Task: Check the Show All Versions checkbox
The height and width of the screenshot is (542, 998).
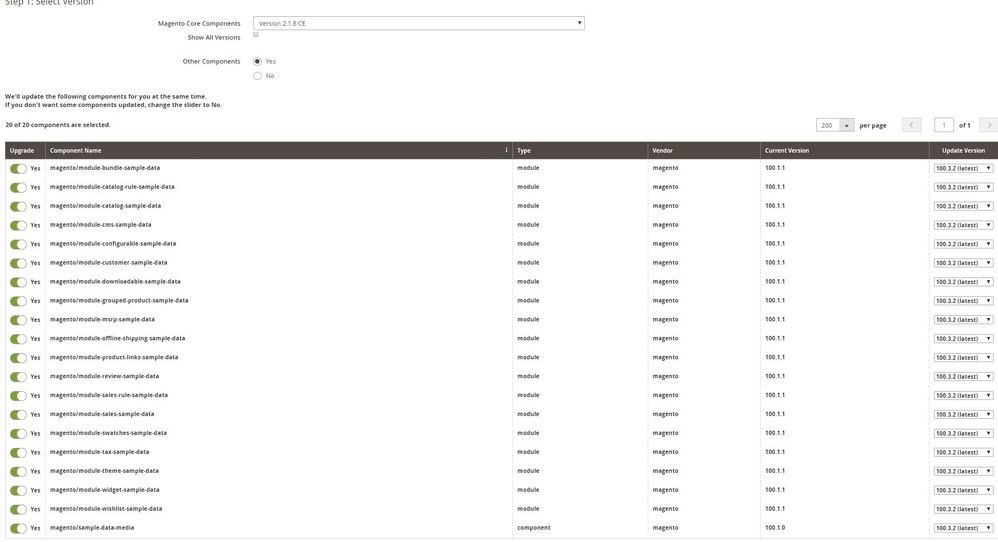Action: point(256,34)
